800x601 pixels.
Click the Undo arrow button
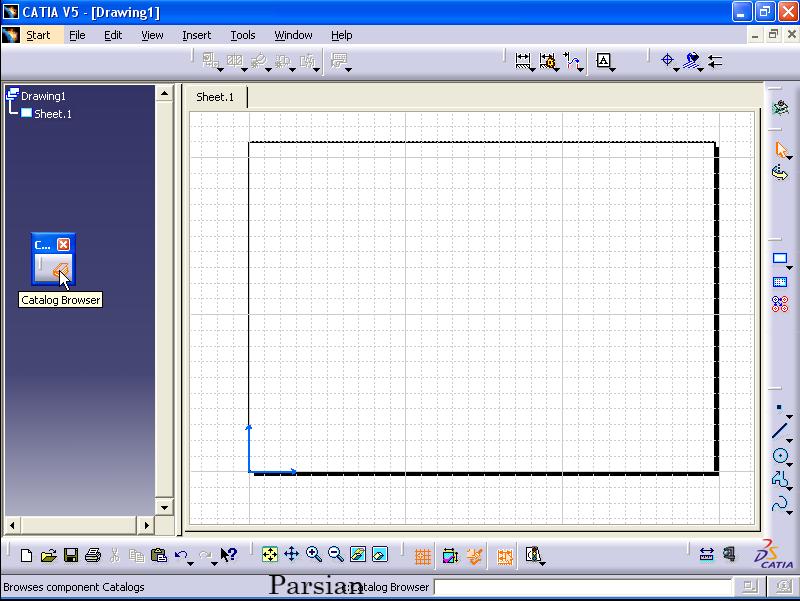click(180, 555)
